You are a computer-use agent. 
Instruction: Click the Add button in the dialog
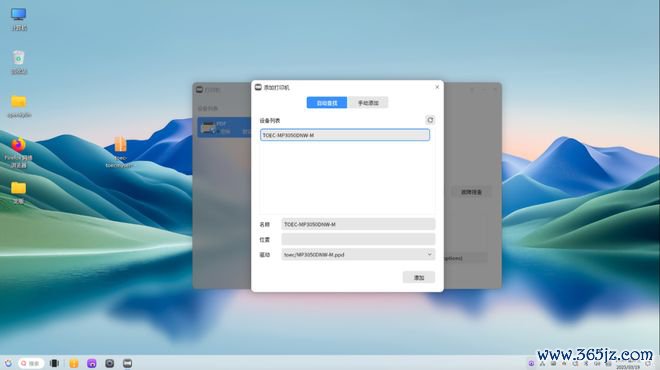[418, 277]
